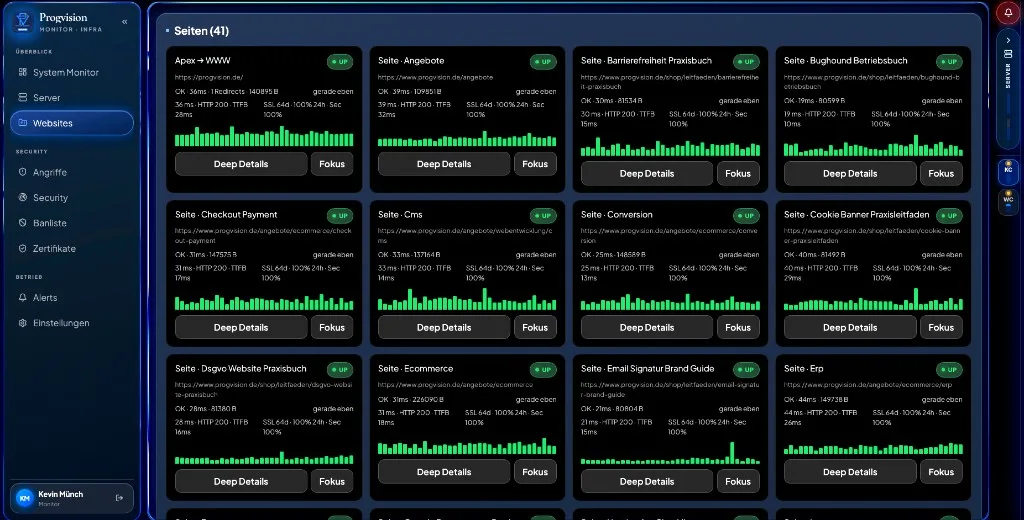
Task: Click UP status badge on Seite · Erp
Action: pyautogui.click(x=950, y=370)
